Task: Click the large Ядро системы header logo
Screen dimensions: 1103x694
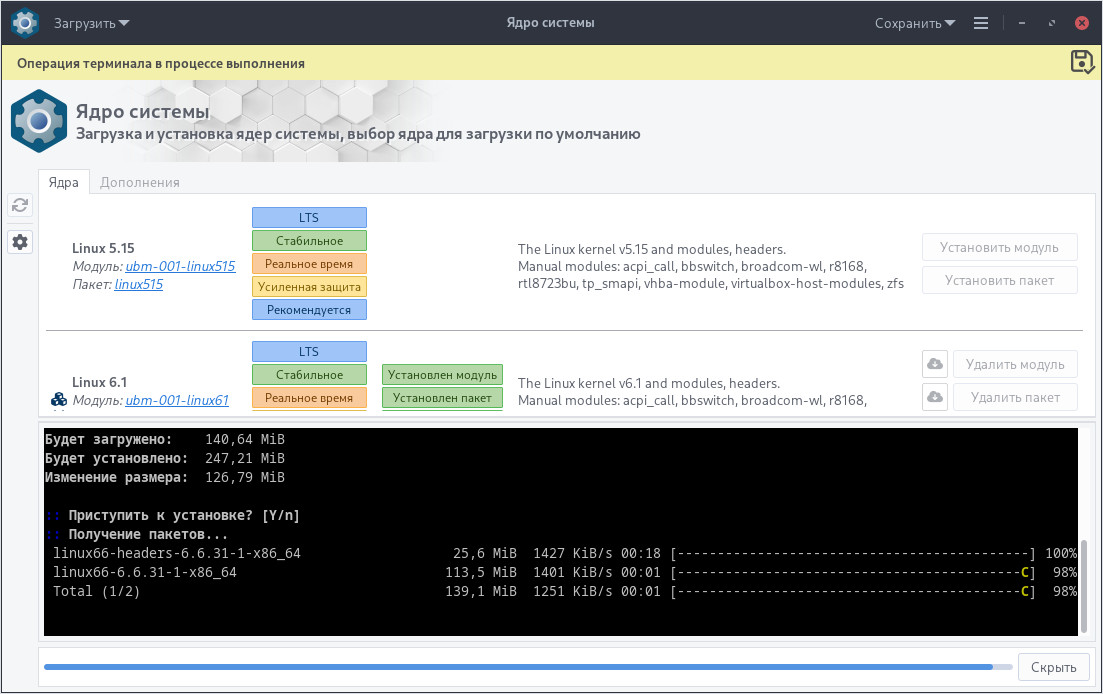Action: [39, 121]
